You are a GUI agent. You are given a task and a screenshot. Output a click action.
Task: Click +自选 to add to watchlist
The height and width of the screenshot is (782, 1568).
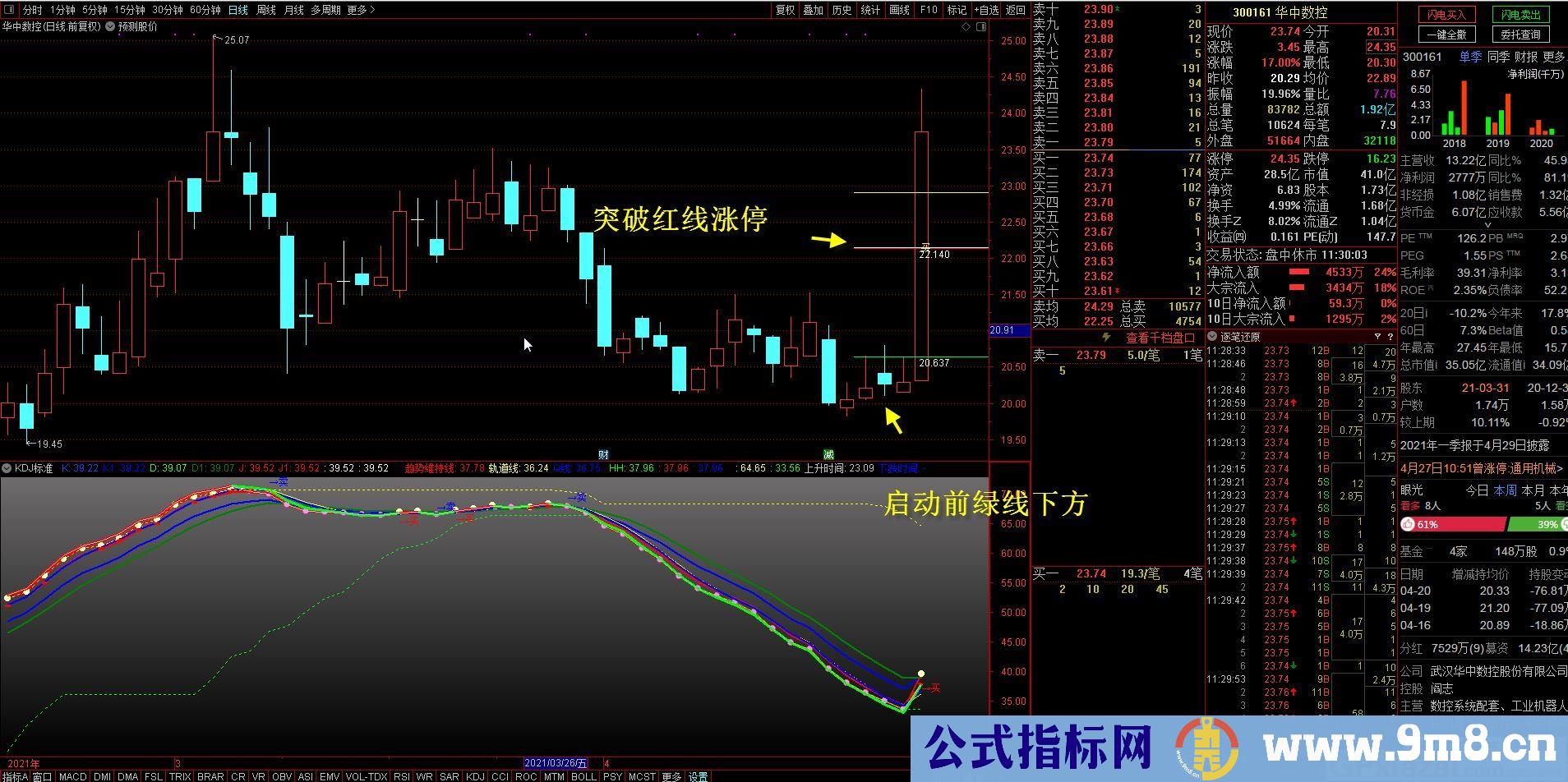[985, 10]
